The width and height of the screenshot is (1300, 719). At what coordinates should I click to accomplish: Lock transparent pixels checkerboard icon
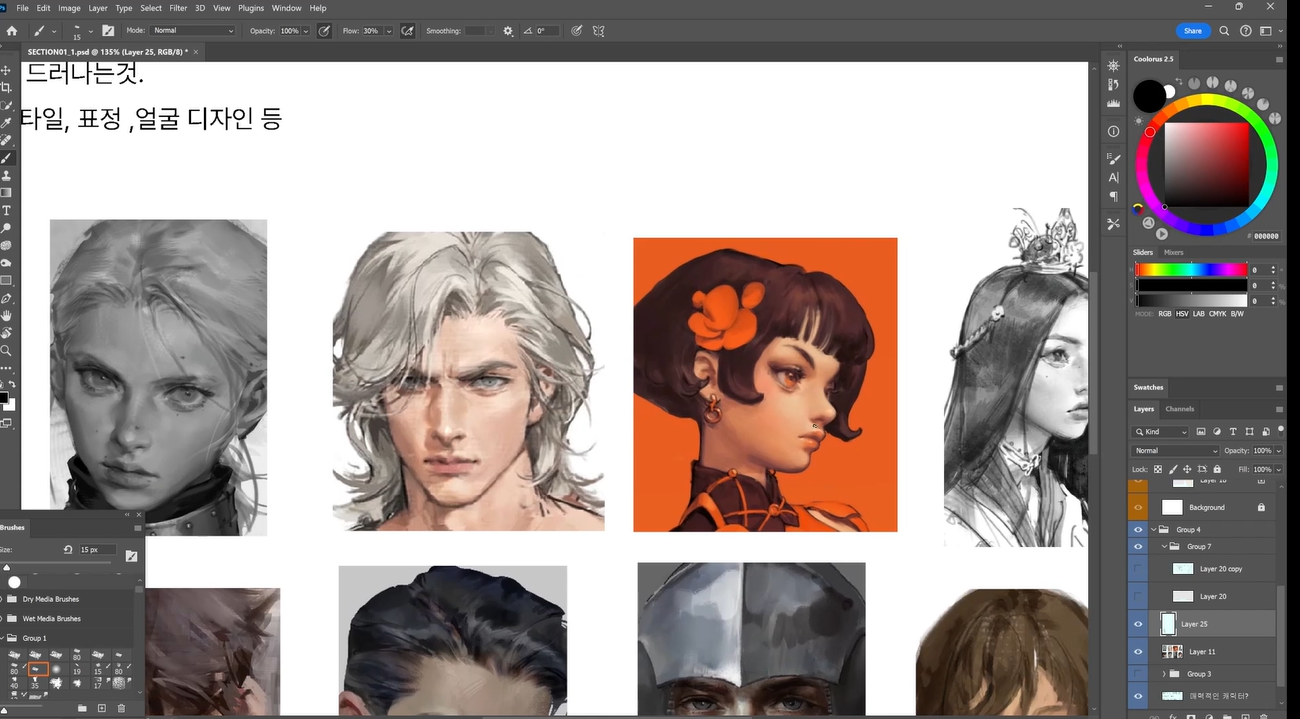click(1158, 469)
